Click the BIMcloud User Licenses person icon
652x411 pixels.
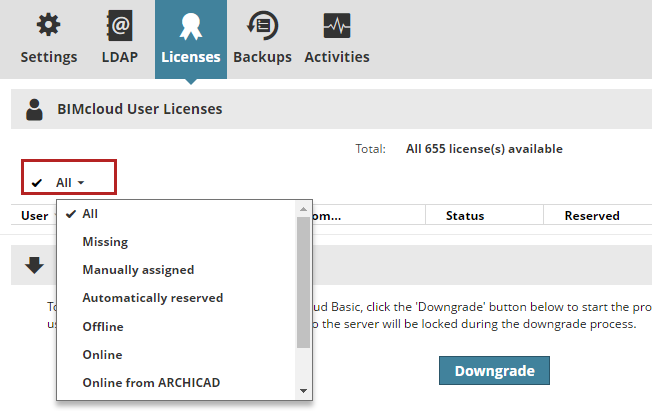click(35, 109)
